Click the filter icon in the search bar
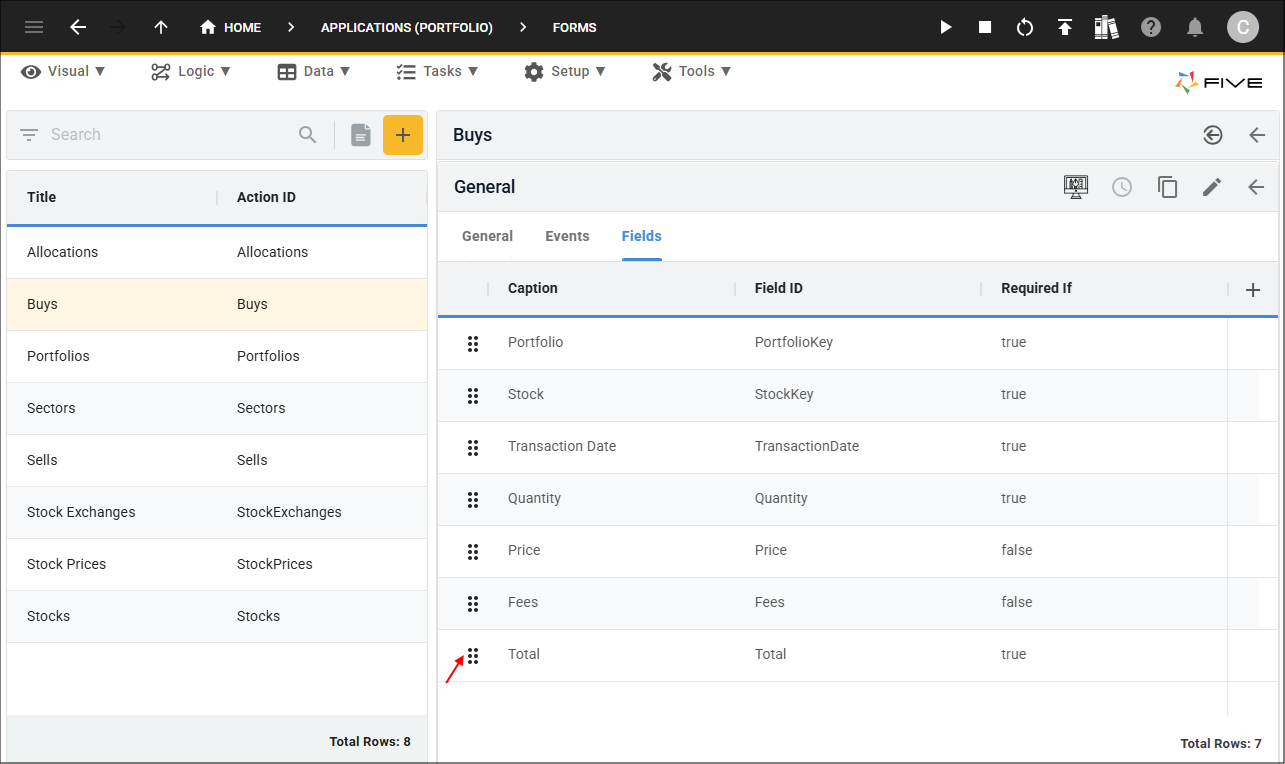1285x764 pixels. click(x=28, y=134)
